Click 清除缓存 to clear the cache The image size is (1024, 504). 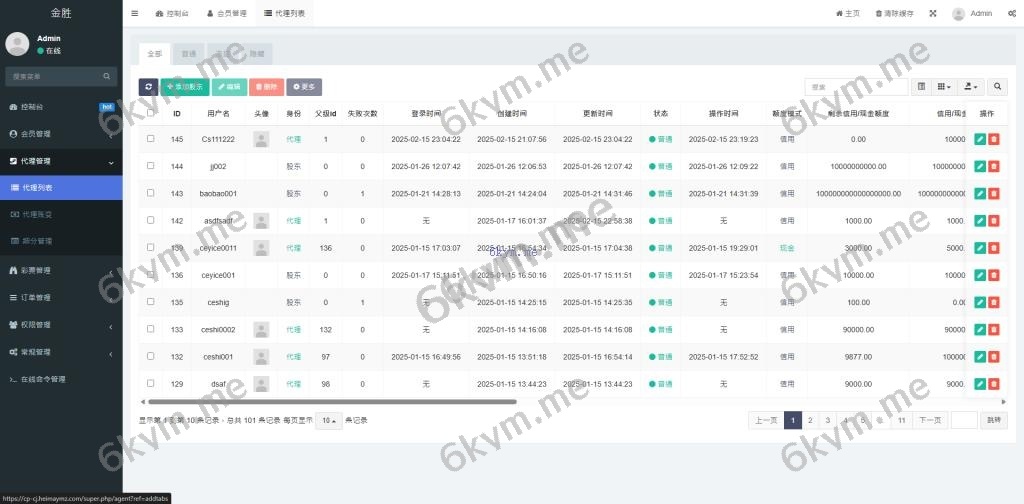click(x=894, y=13)
